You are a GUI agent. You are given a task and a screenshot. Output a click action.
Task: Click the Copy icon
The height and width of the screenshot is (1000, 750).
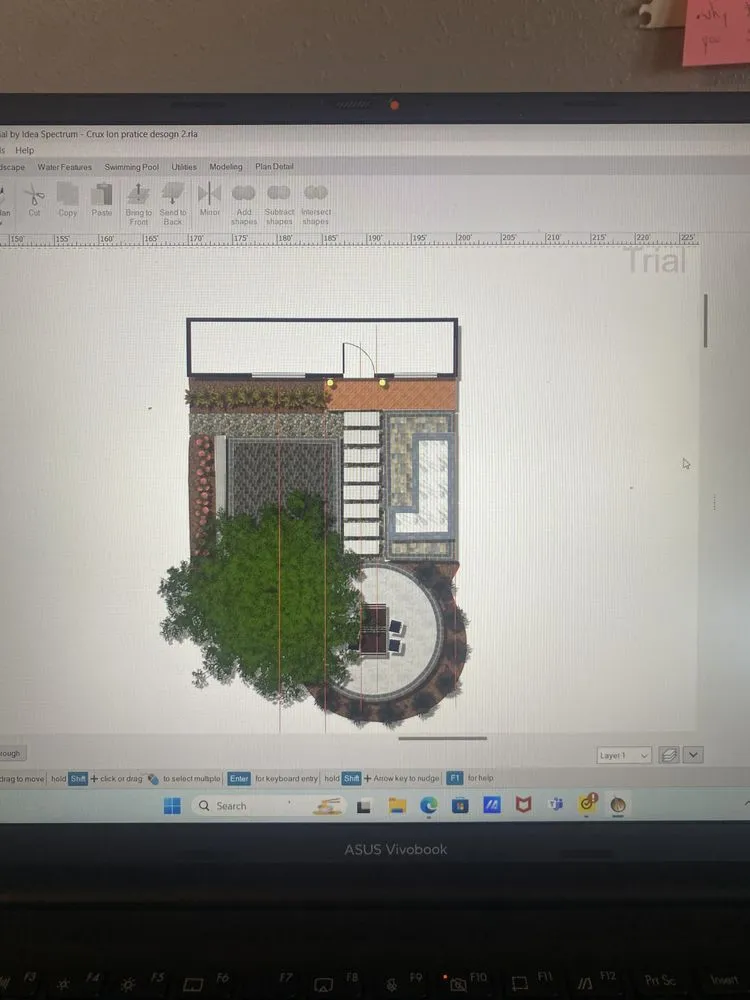click(x=68, y=195)
